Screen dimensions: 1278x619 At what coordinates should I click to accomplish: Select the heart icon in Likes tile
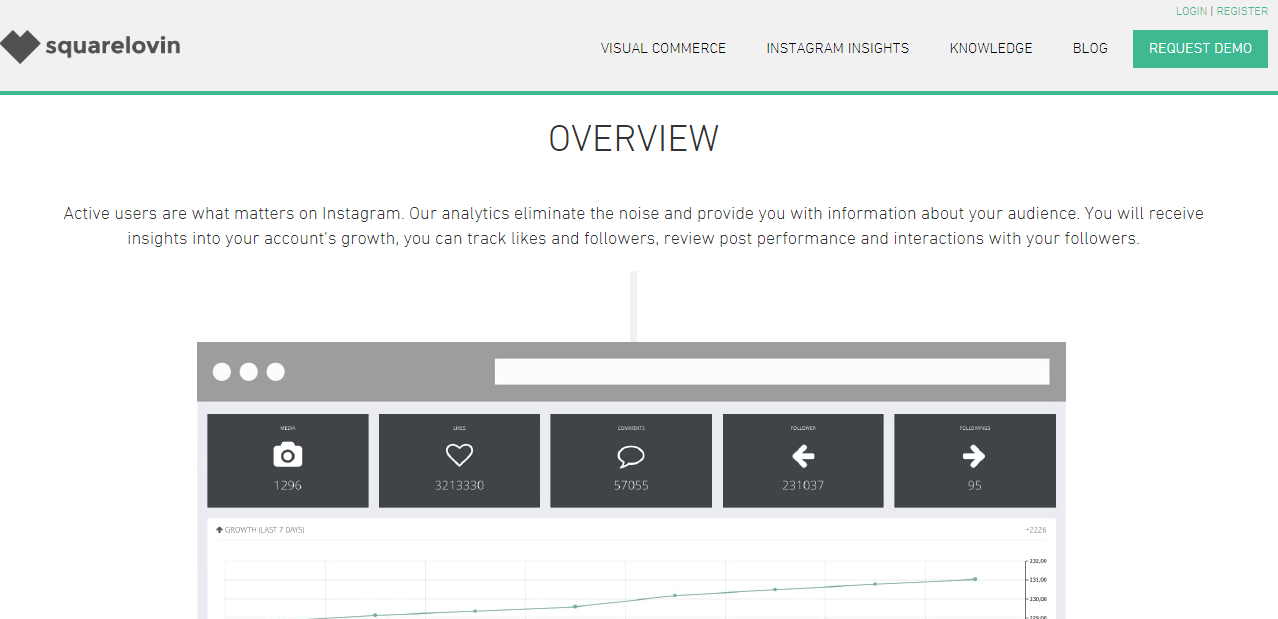(x=459, y=456)
